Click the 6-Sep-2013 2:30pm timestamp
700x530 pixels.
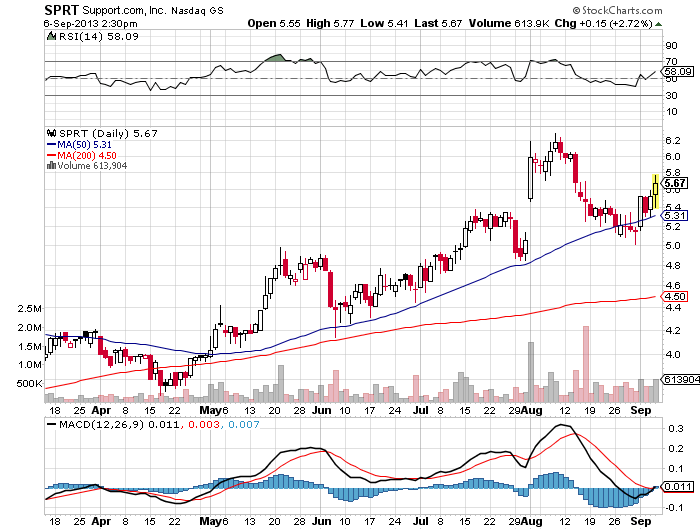(91, 24)
